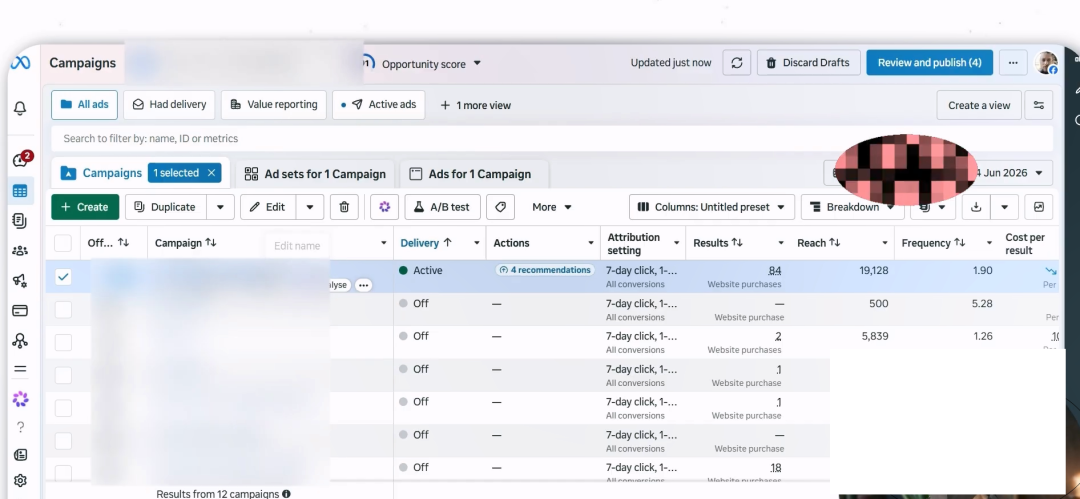This screenshot has width=1080, height=499.
Task: Open the More dropdown menu
Action: pos(552,207)
